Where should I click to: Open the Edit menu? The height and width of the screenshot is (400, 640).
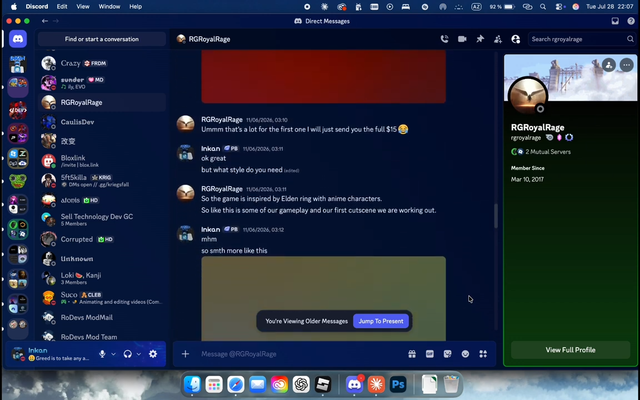62,7
